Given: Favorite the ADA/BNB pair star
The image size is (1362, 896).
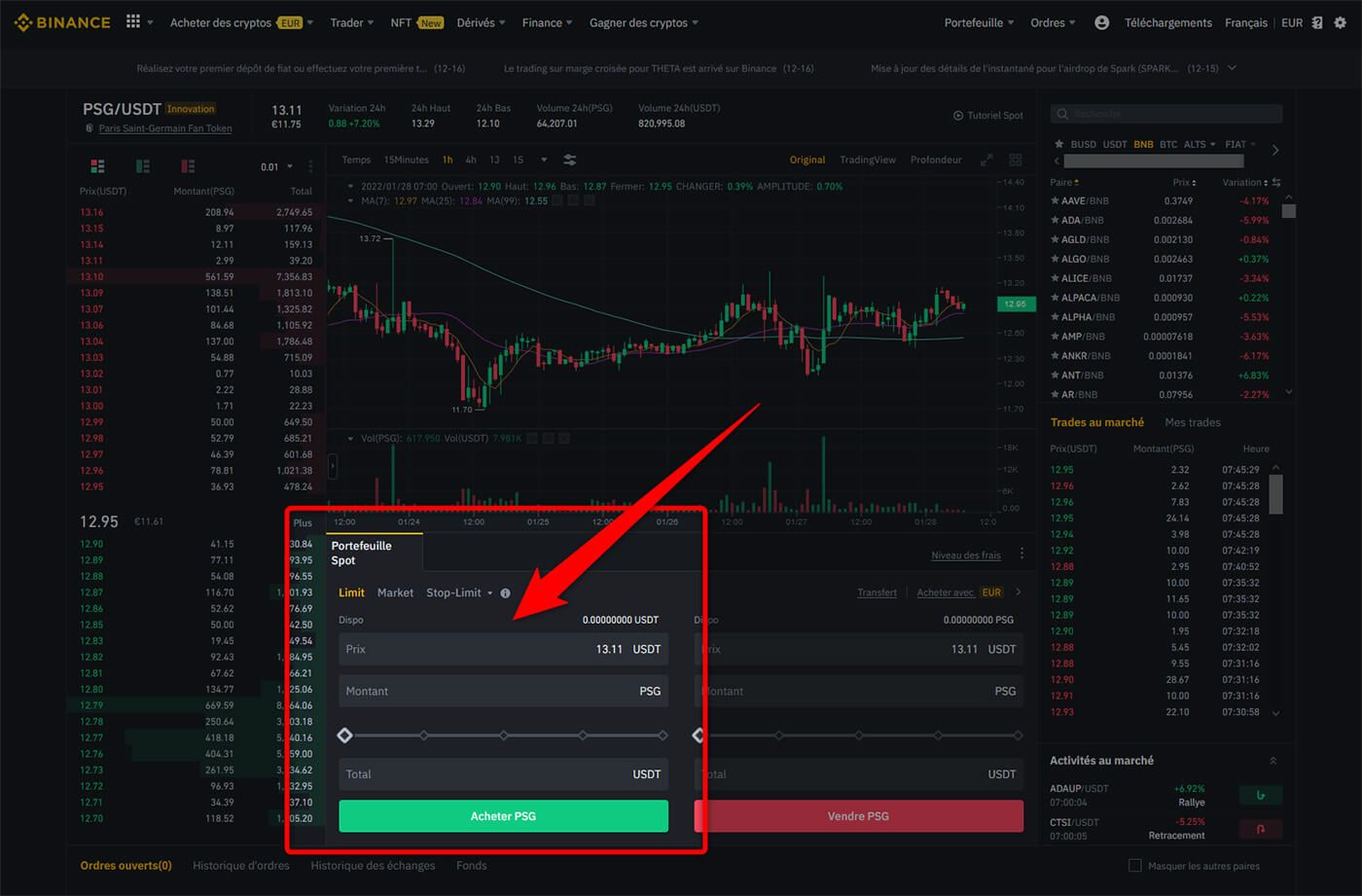Looking at the screenshot, I should tap(1055, 220).
